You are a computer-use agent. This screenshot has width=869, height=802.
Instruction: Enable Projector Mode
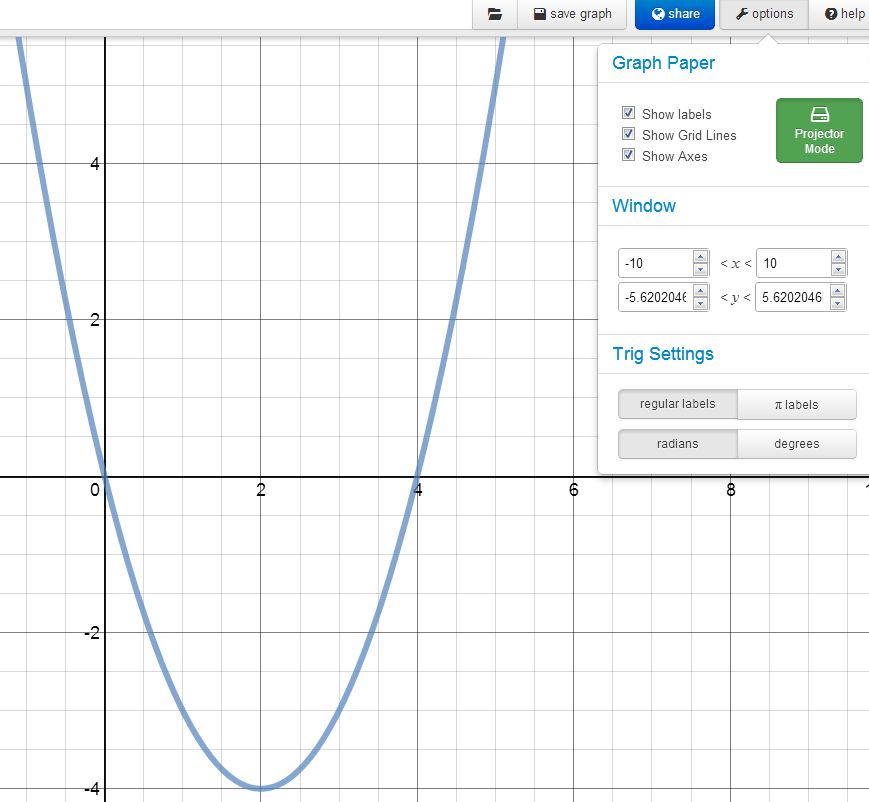click(x=819, y=131)
